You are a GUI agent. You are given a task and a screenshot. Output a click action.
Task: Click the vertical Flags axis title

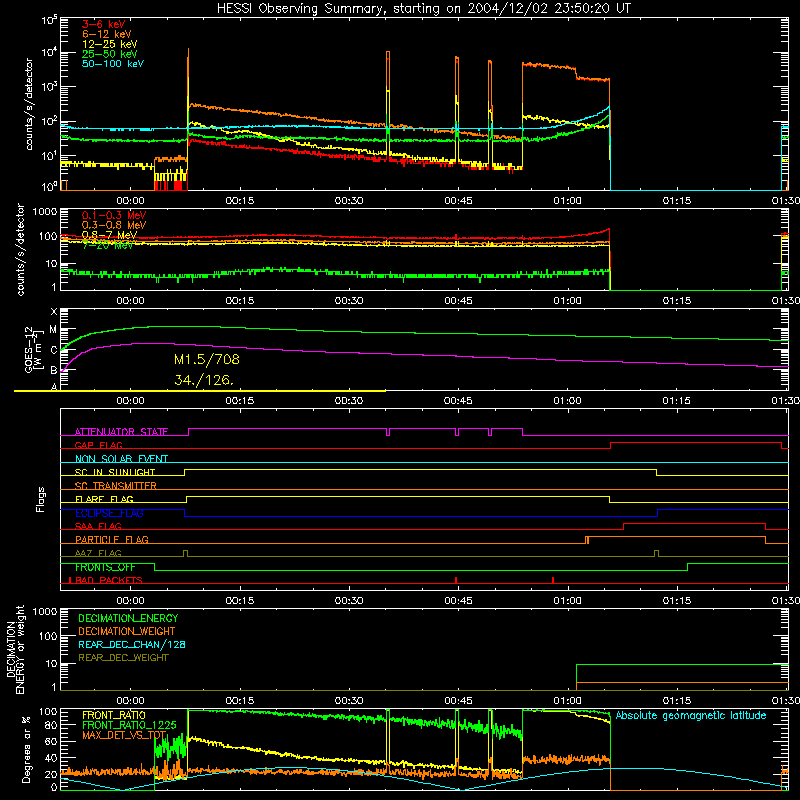(x=40, y=499)
